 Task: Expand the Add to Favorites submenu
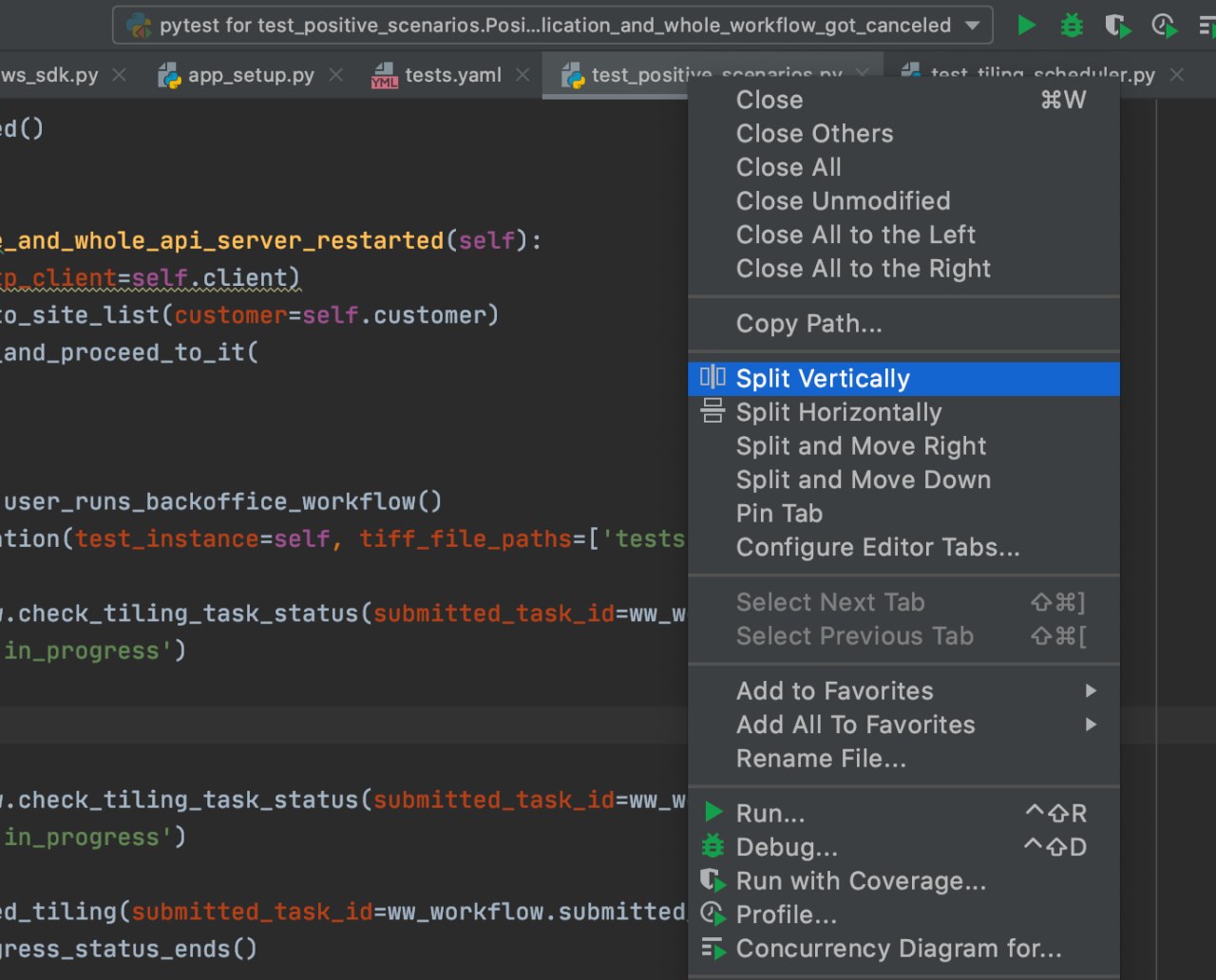pos(903,691)
